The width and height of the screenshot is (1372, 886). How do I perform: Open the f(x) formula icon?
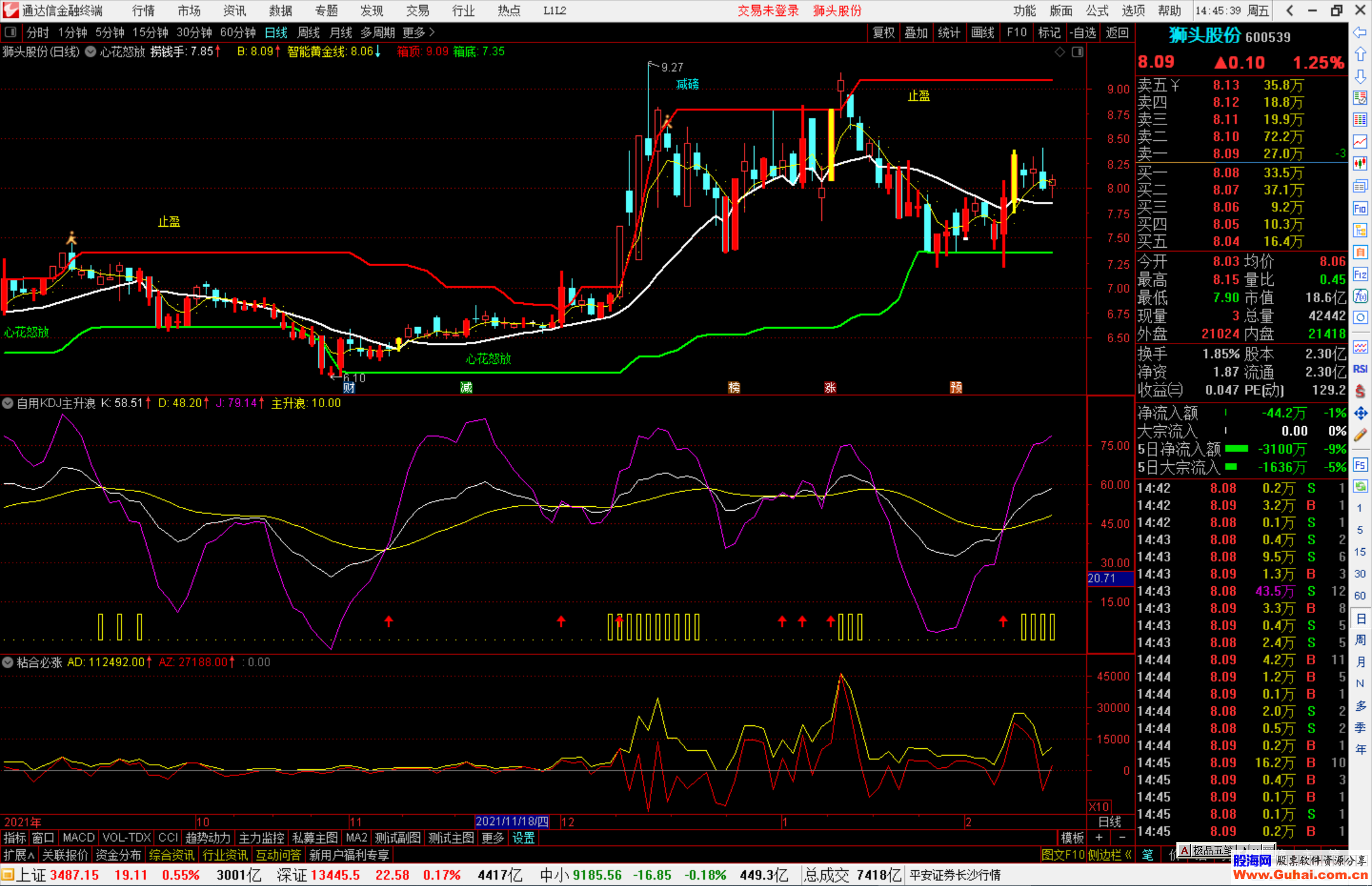click(x=1360, y=296)
